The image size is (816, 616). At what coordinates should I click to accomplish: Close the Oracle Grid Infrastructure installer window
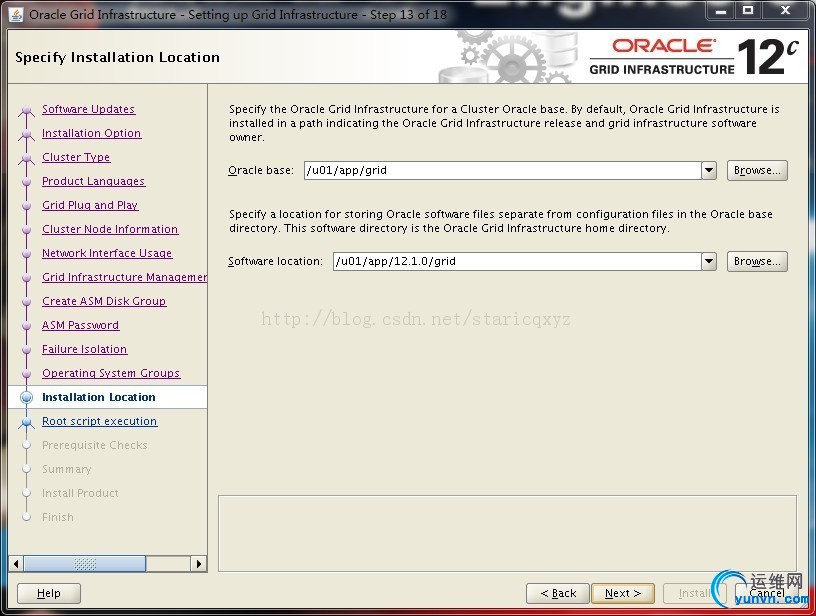point(785,10)
